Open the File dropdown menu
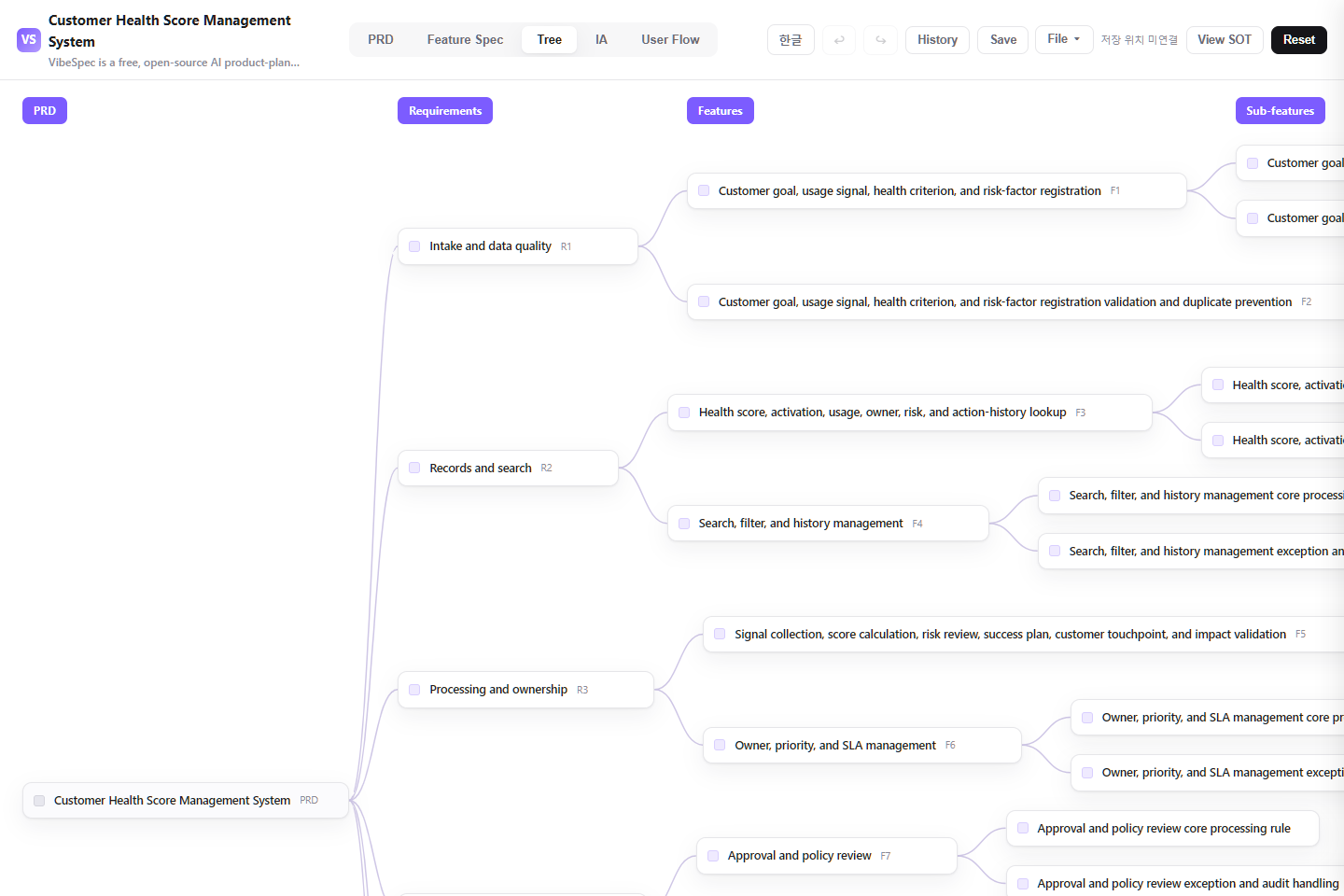The height and width of the screenshot is (896, 1344). coord(1064,39)
